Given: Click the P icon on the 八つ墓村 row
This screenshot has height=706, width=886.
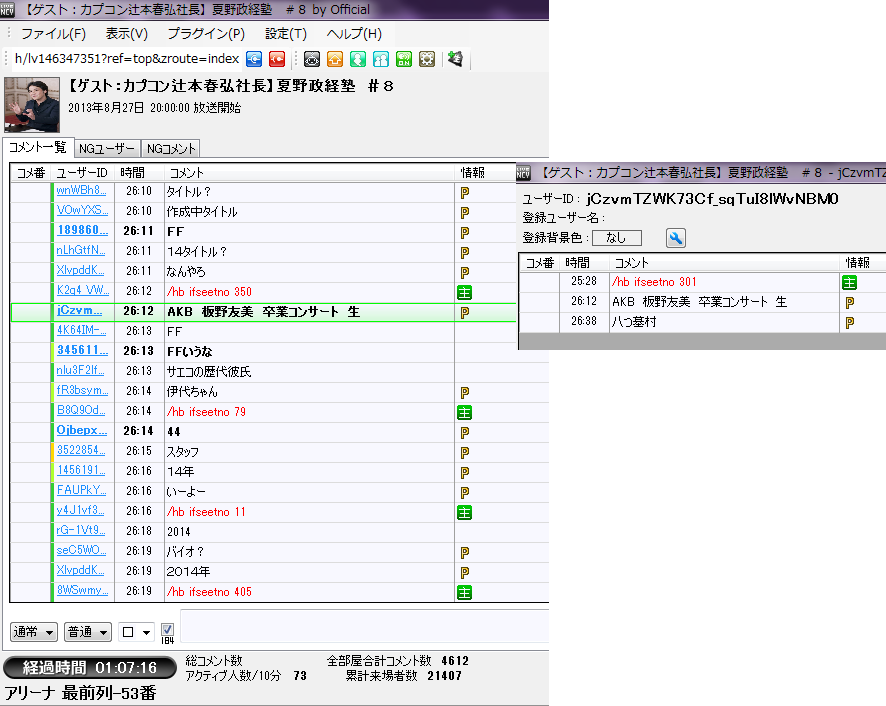Looking at the screenshot, I should [x=849, y=323].
